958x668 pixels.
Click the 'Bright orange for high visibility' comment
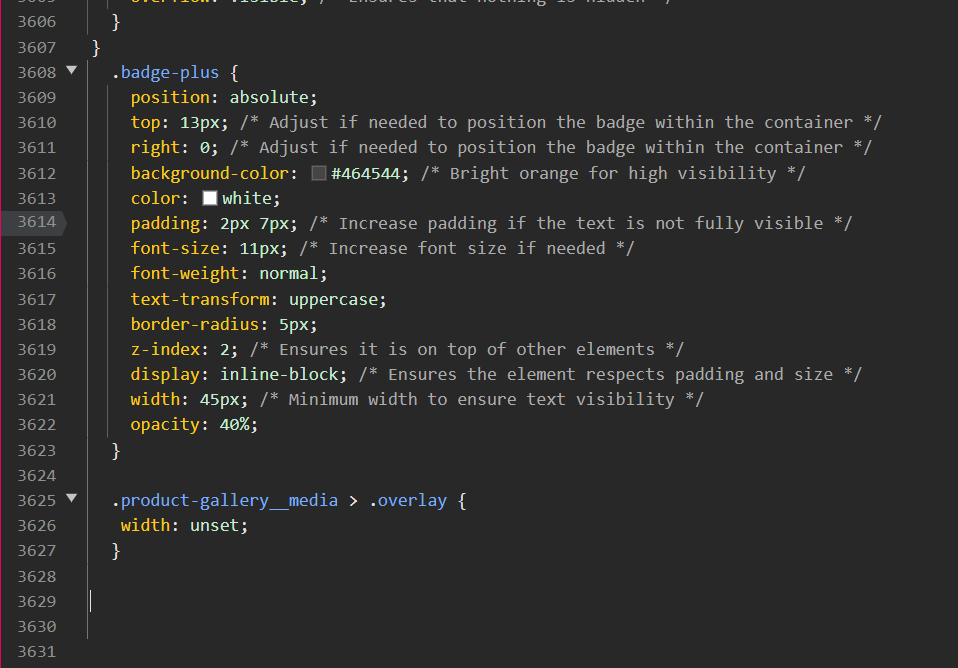click(613, 174)
